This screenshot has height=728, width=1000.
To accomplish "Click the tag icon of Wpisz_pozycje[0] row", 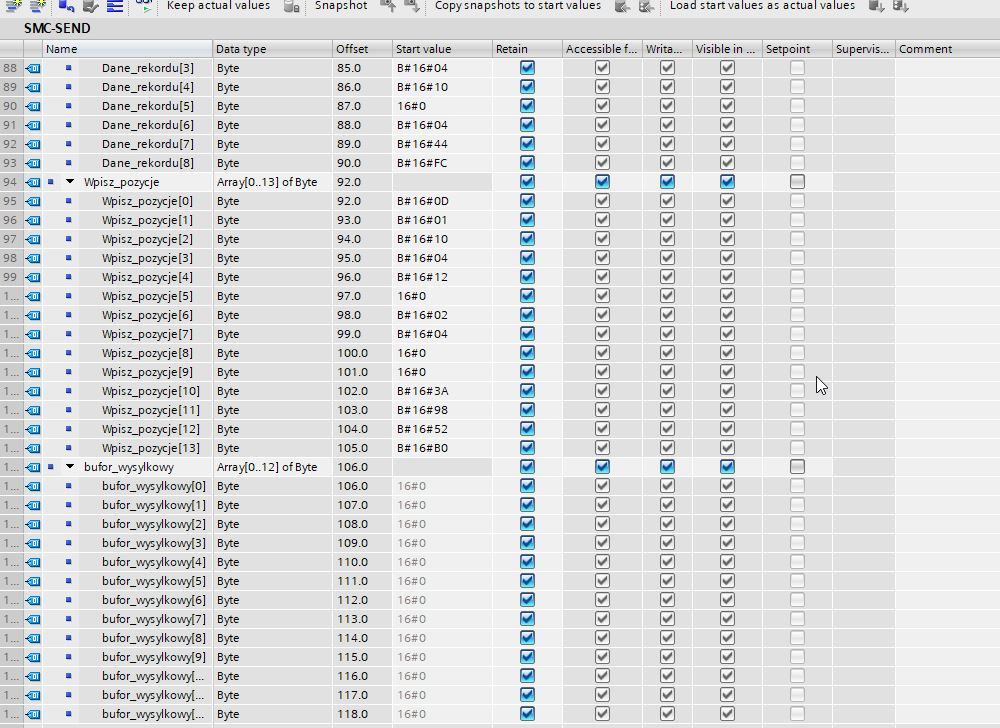I will pyautogui.click(x=33, y=201).
